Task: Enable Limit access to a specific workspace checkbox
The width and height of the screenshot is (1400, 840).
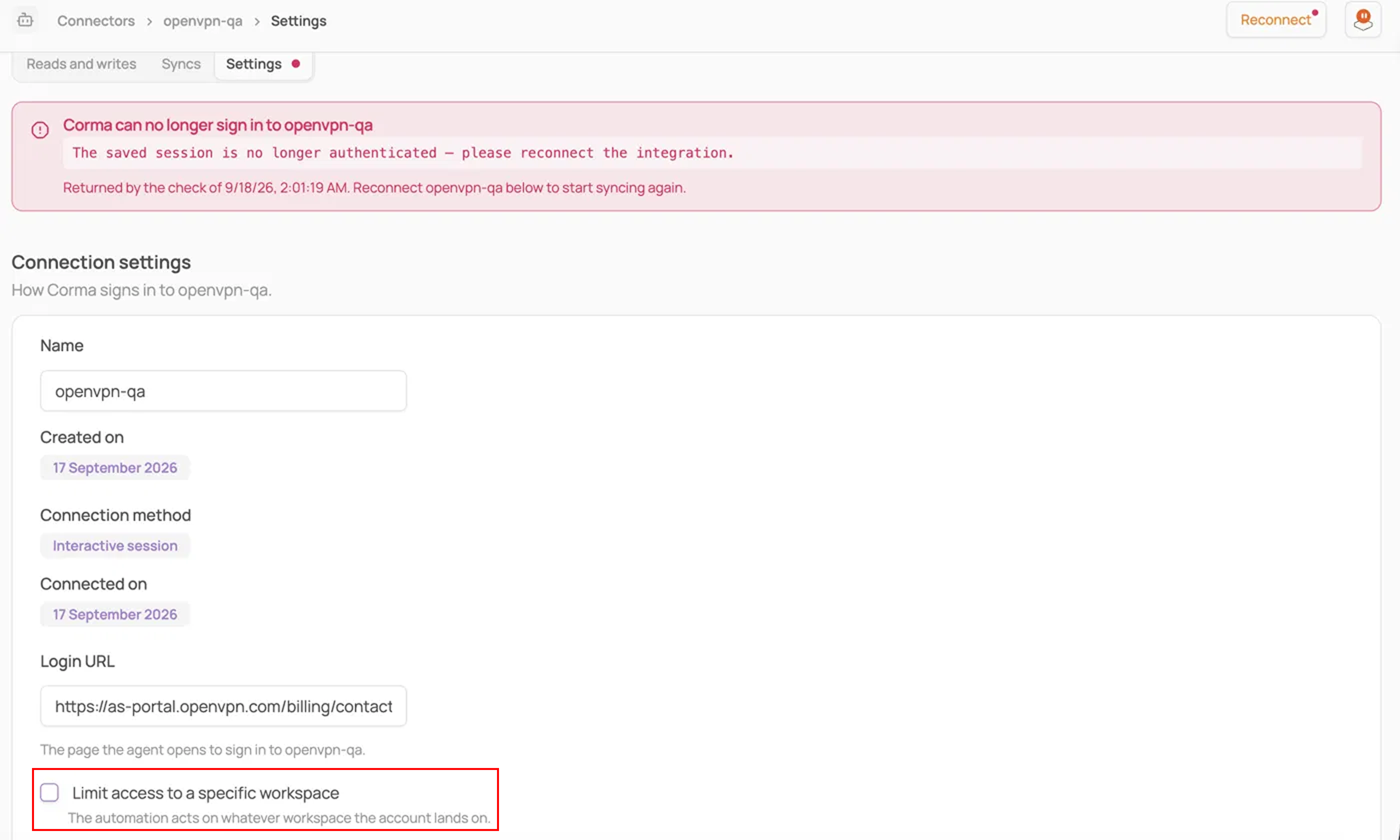Action: point(50,792)
